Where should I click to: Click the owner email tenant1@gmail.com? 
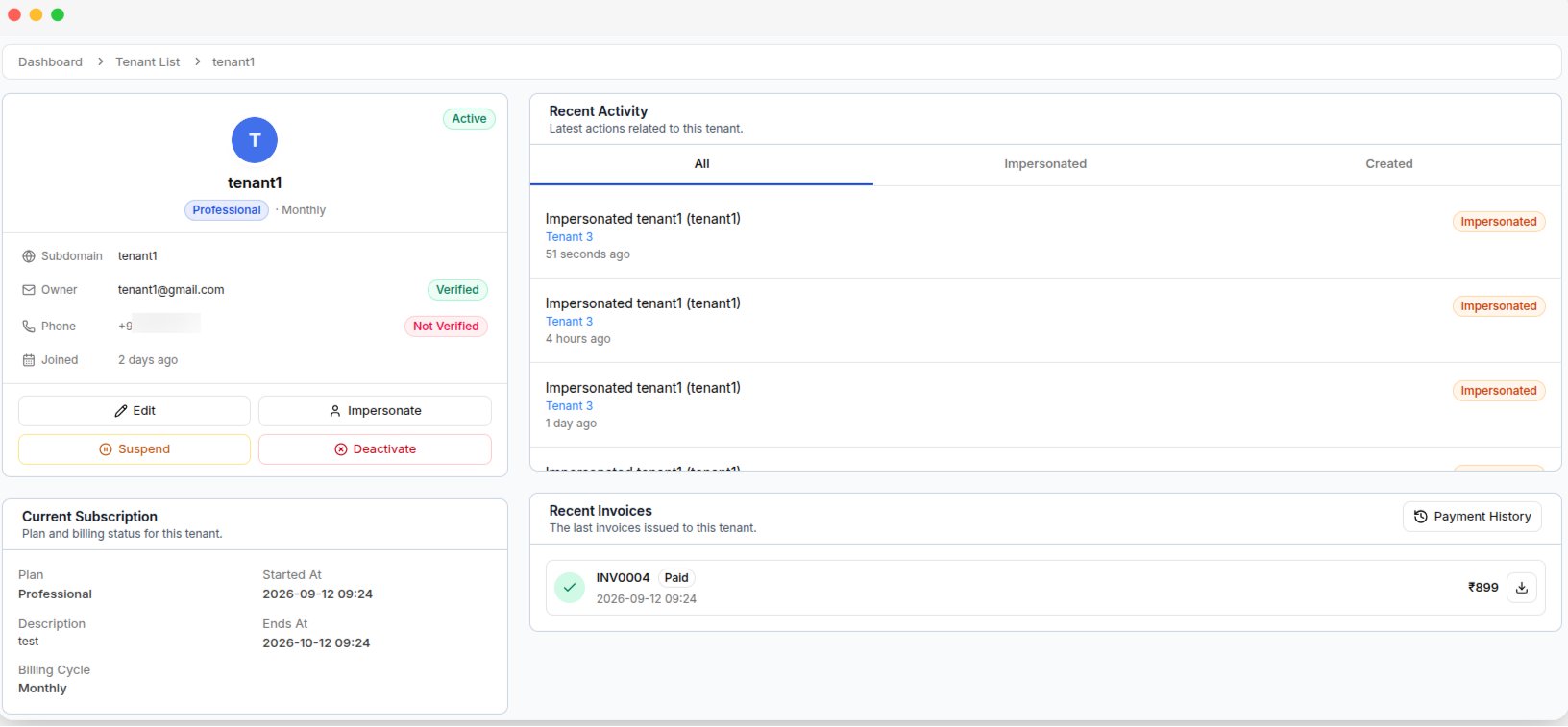tap(171, 290)
